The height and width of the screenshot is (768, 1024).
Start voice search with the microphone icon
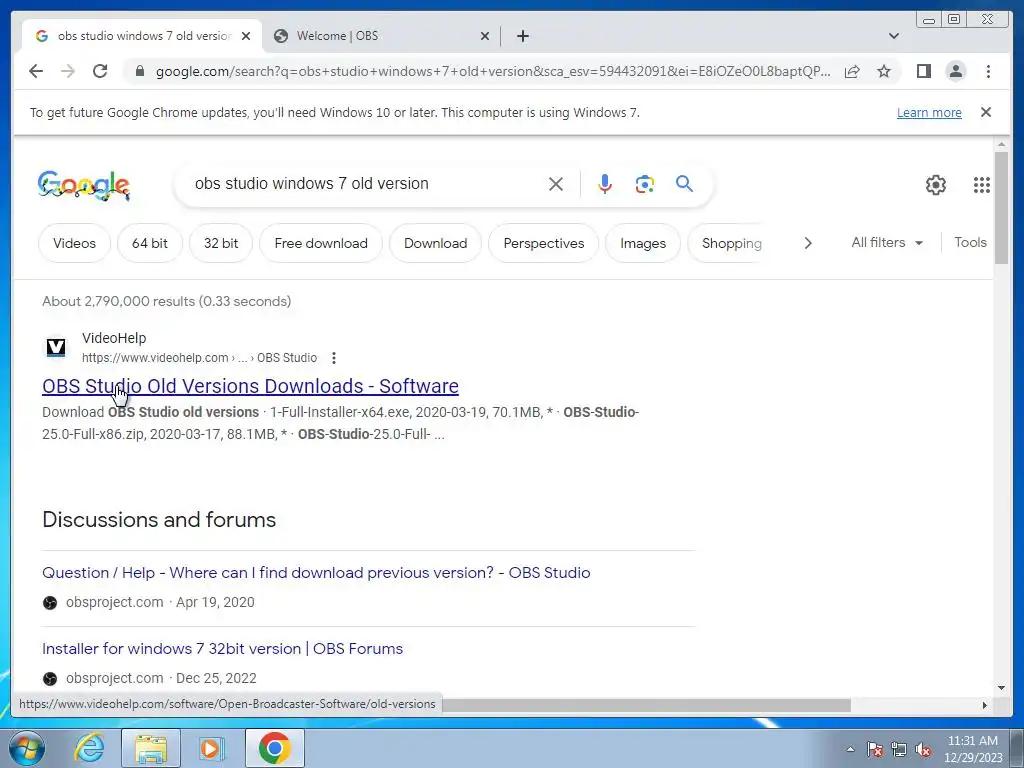pyautogui.click(x=605, y=184)
